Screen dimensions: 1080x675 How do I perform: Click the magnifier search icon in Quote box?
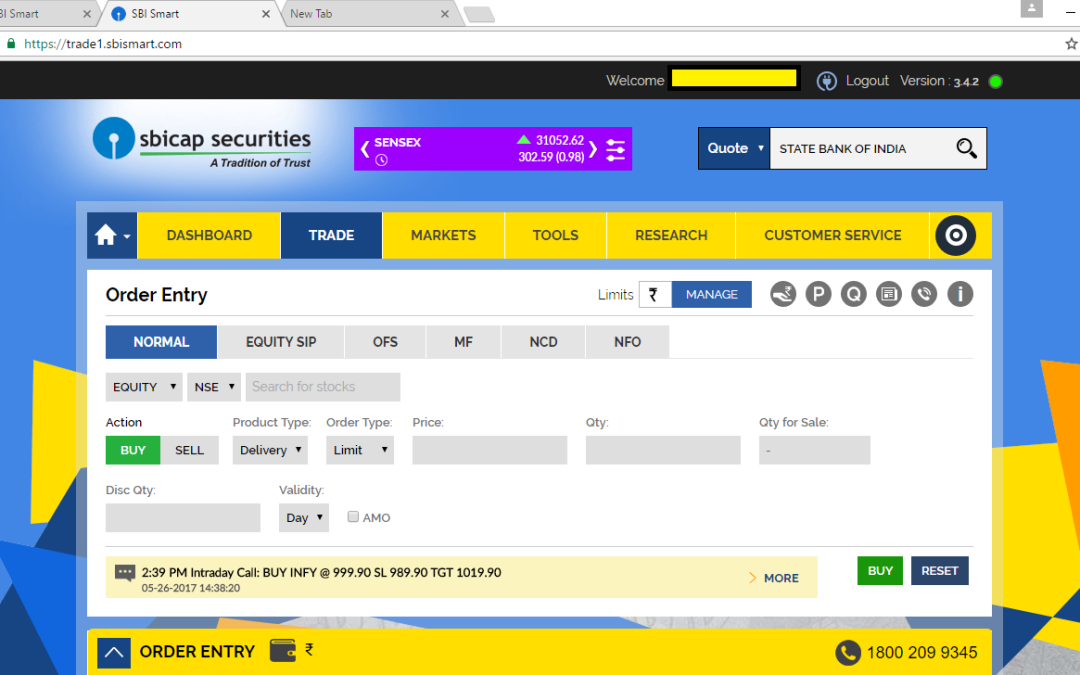pos(966,148)
